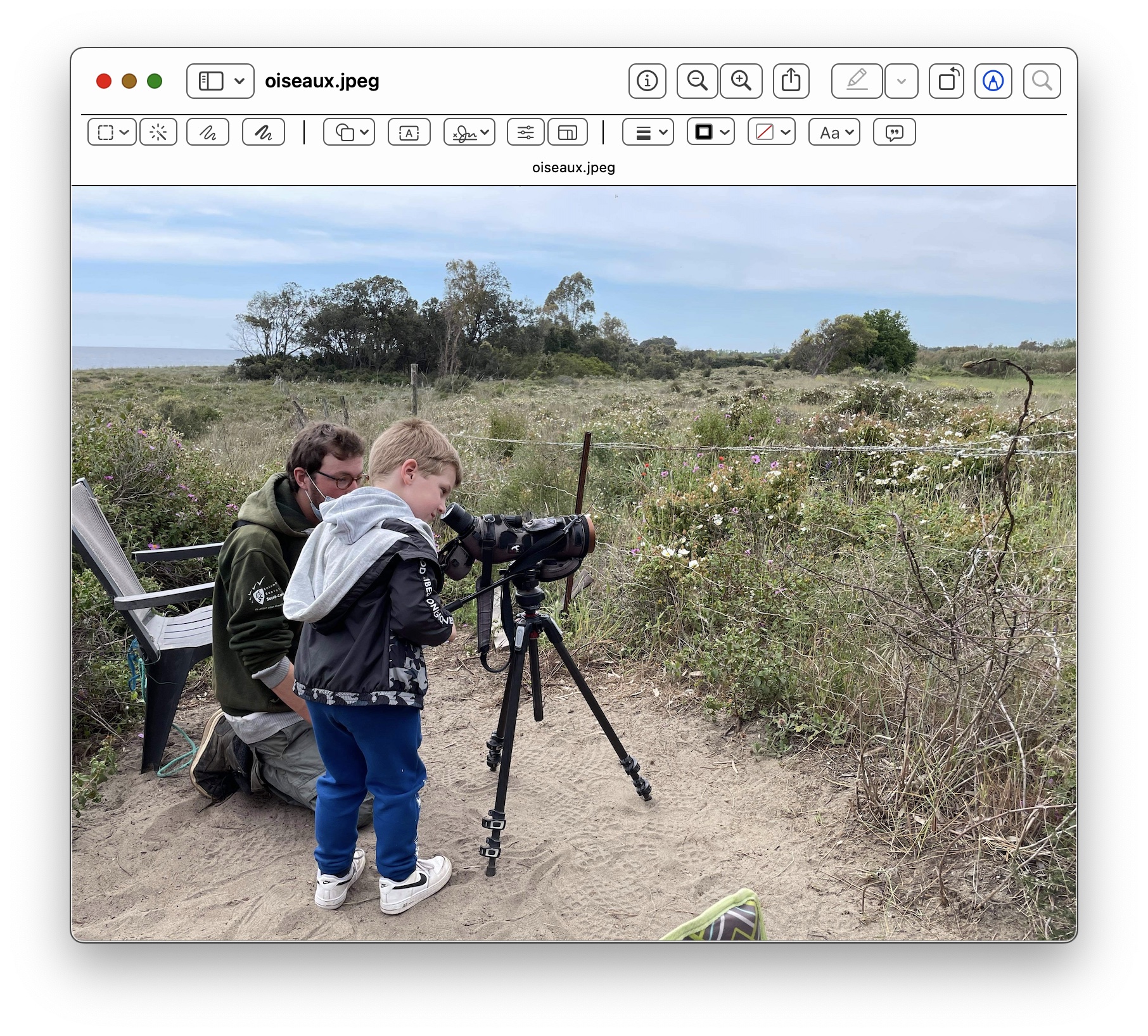Click the Adjust Size tool

click(x=567, y=132)
